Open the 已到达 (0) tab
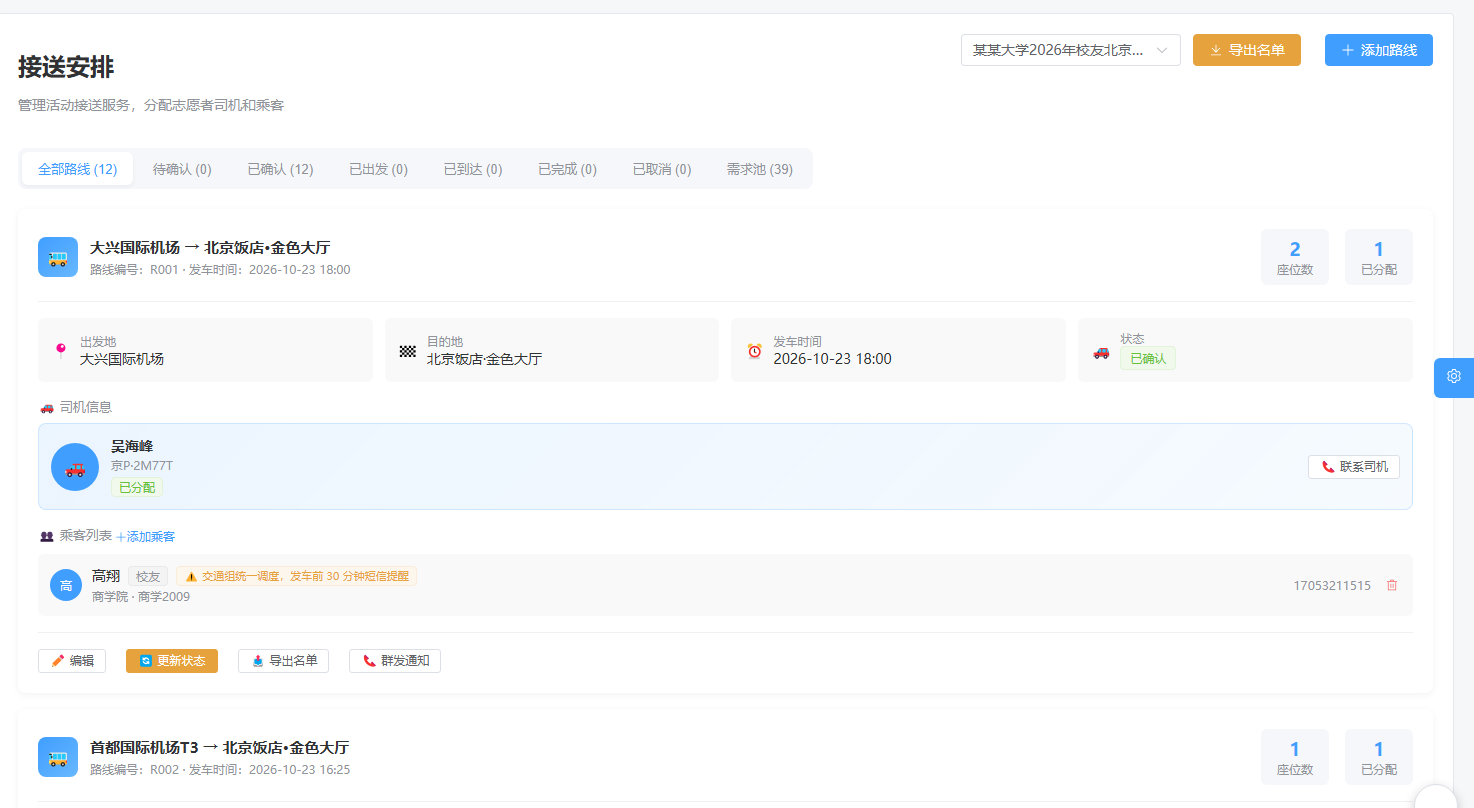Viewport: 1474px width, 808px height. [473, 169]
